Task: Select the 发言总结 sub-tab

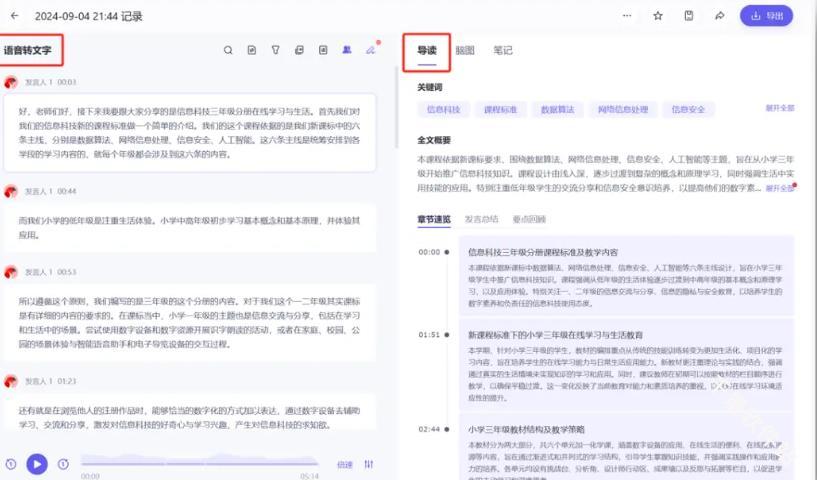Action: [482, 219]
